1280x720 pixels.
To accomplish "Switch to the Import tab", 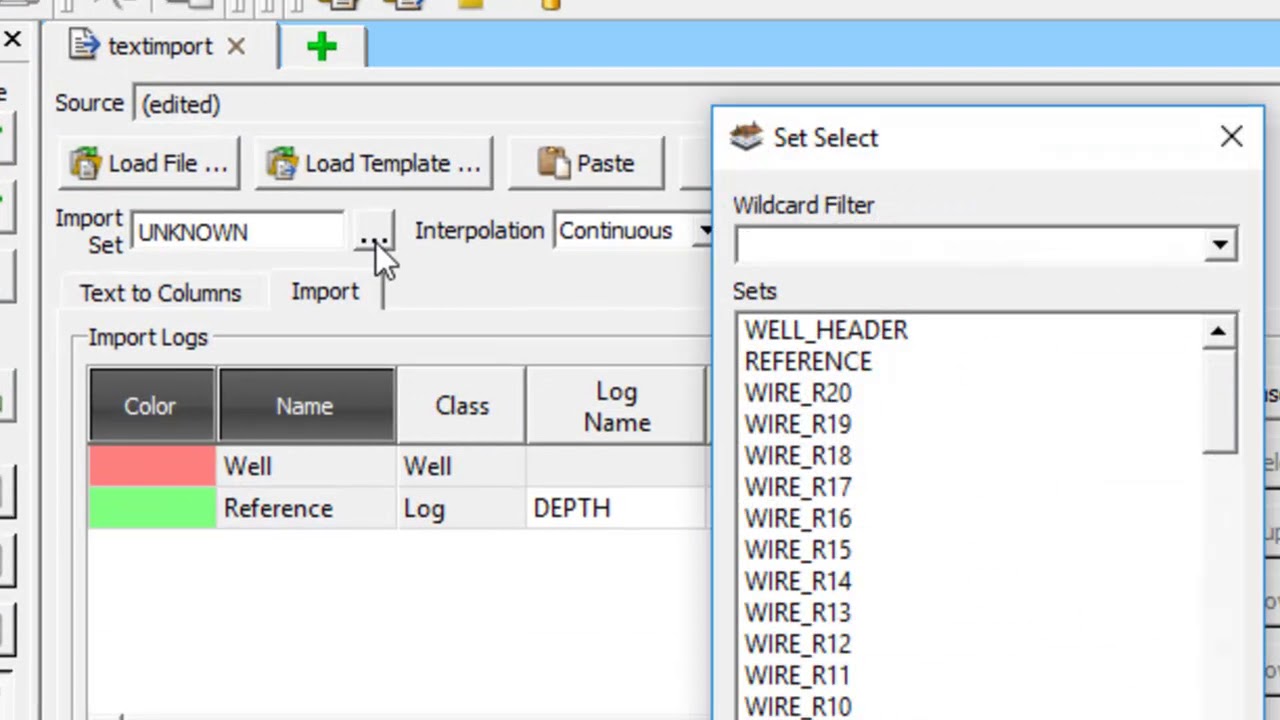I will click(325, 291).
